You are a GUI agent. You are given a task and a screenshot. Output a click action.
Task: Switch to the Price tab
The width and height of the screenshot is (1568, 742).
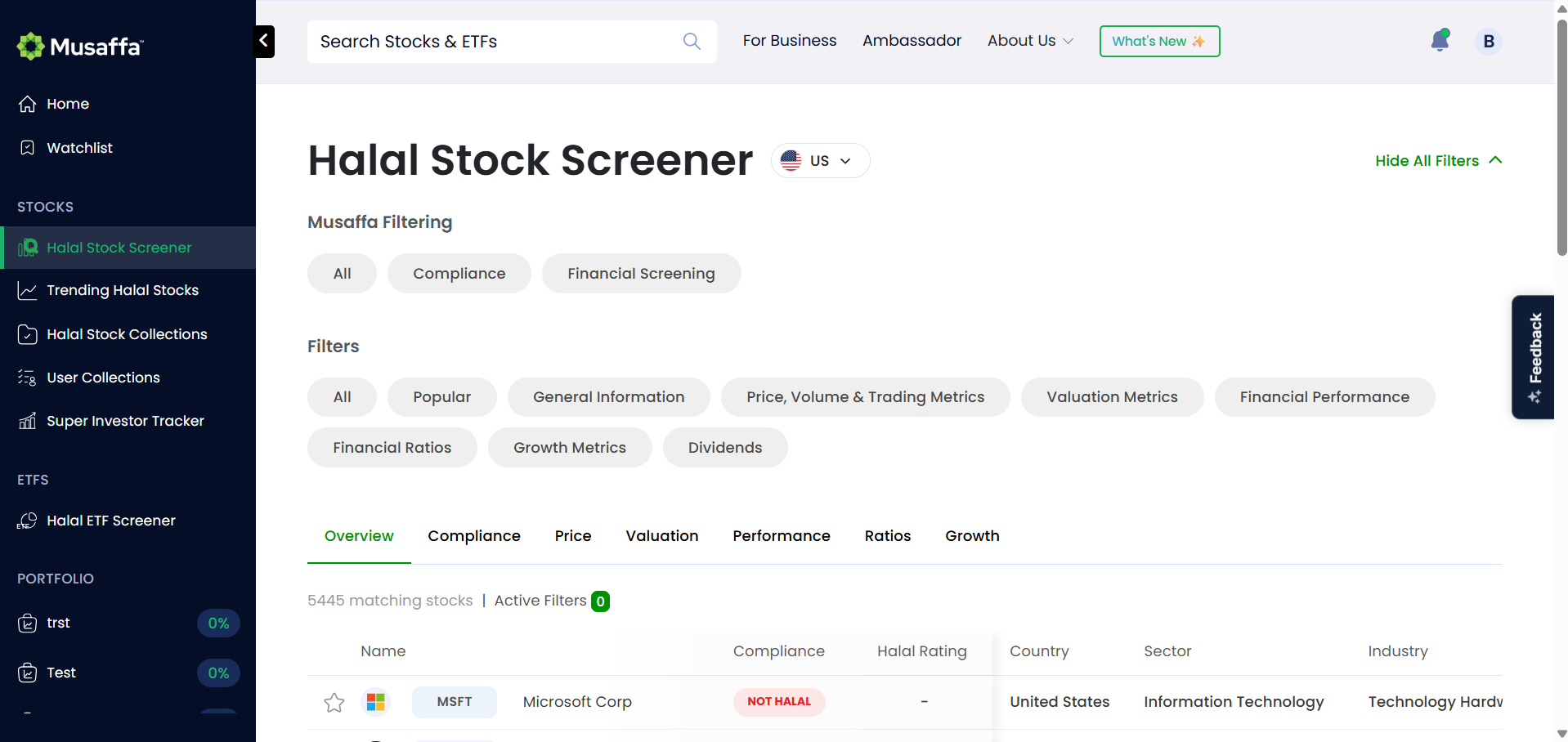click(573, 536)
